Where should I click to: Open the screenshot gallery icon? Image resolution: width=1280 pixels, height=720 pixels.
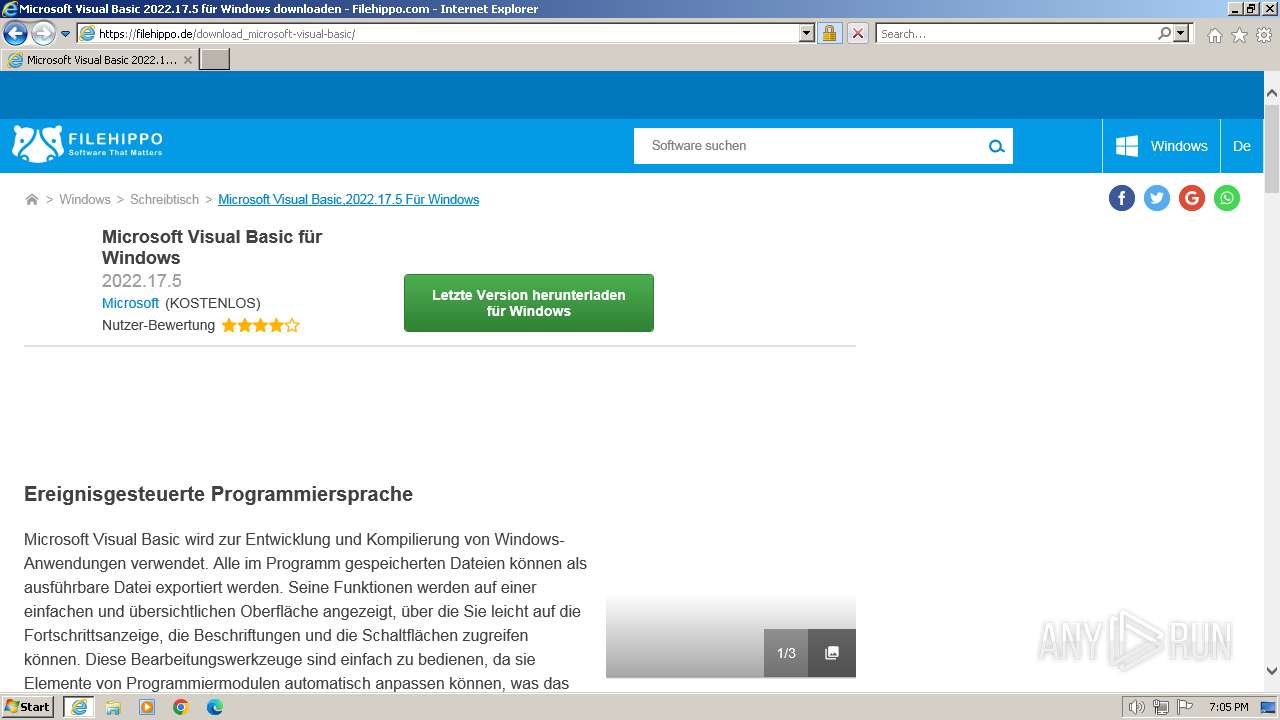click(832, 653)
